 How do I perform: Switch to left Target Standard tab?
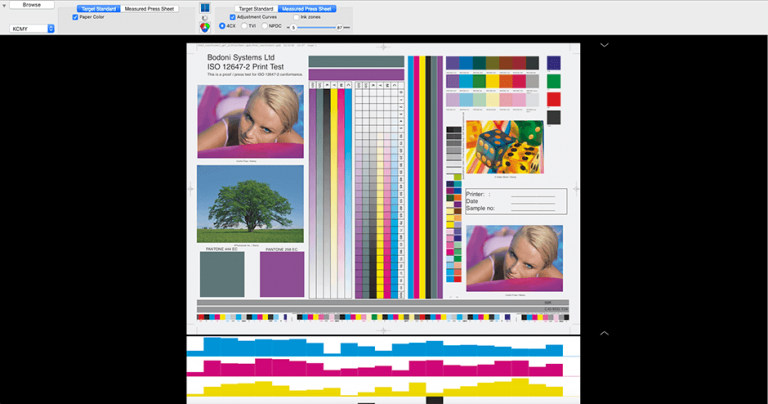[x=100, y=8]
